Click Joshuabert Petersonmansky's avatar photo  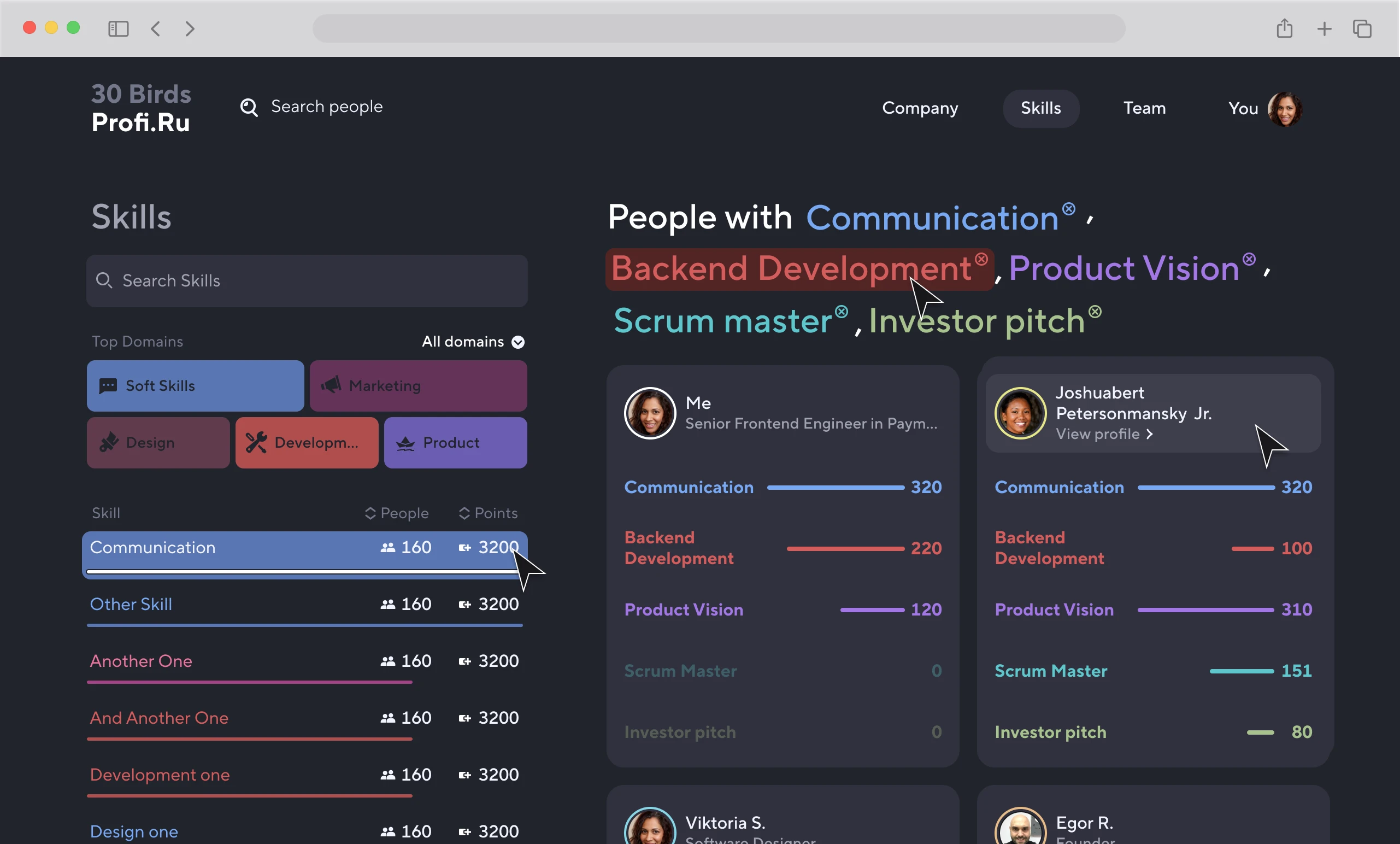1020,413
